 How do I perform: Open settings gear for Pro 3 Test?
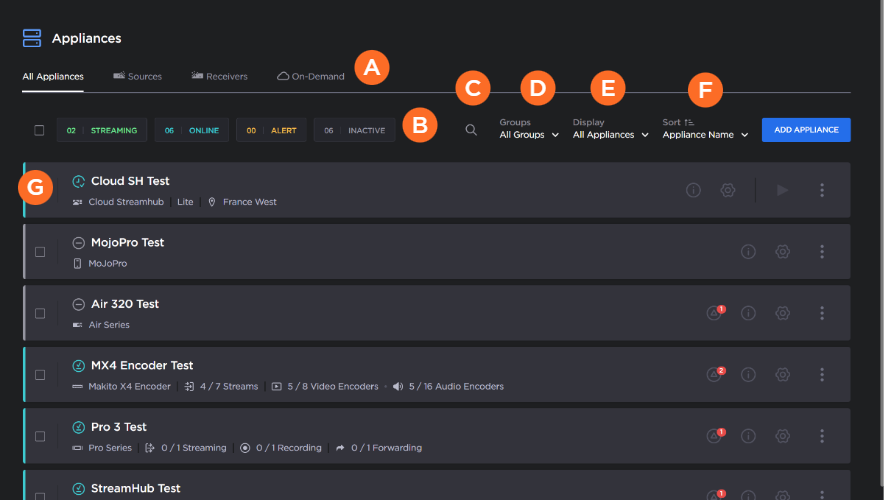pyautogui.click(x=783, y=436)
